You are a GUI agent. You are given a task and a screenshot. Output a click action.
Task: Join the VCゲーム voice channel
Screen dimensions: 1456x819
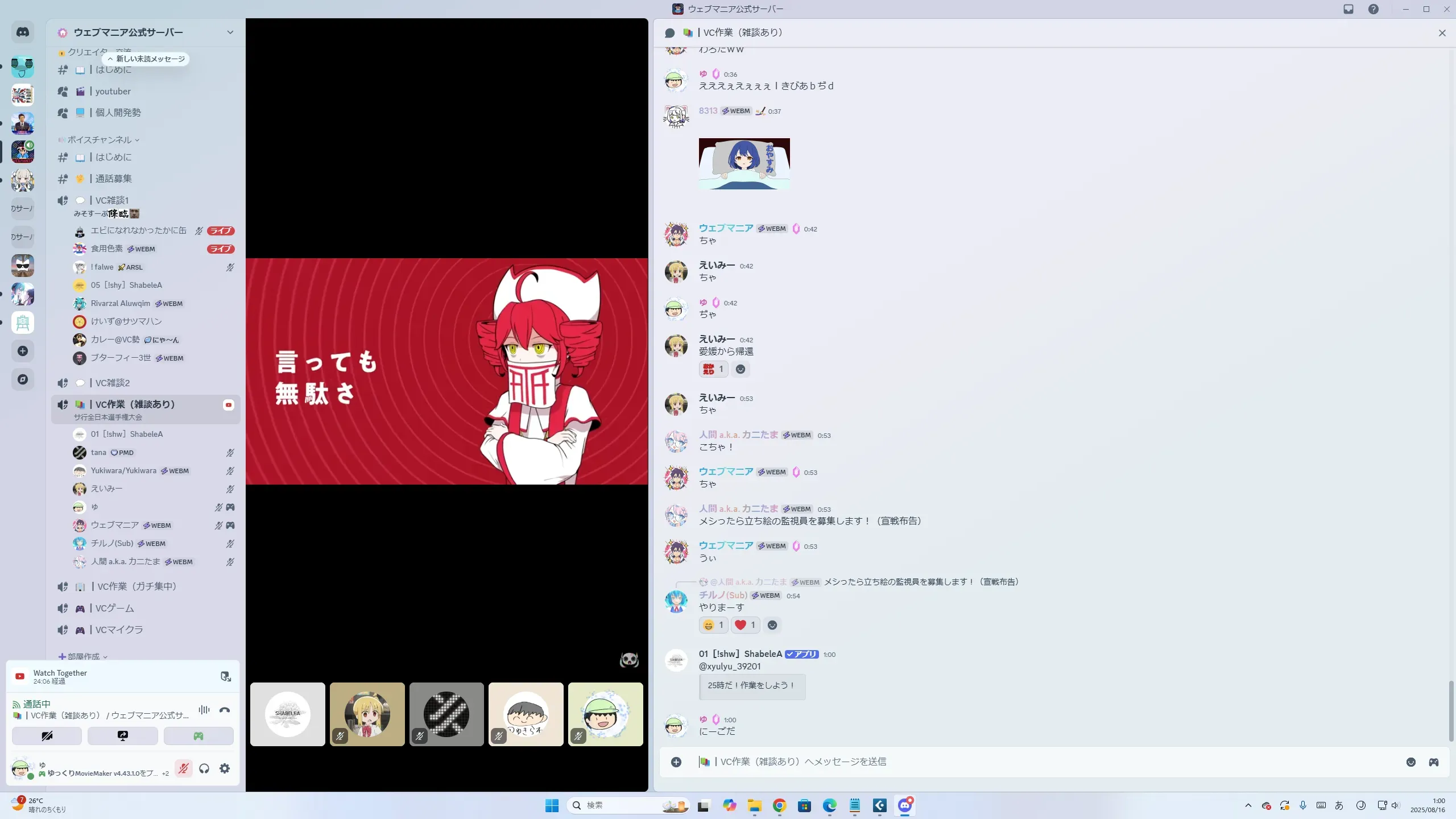click(114, 609)
